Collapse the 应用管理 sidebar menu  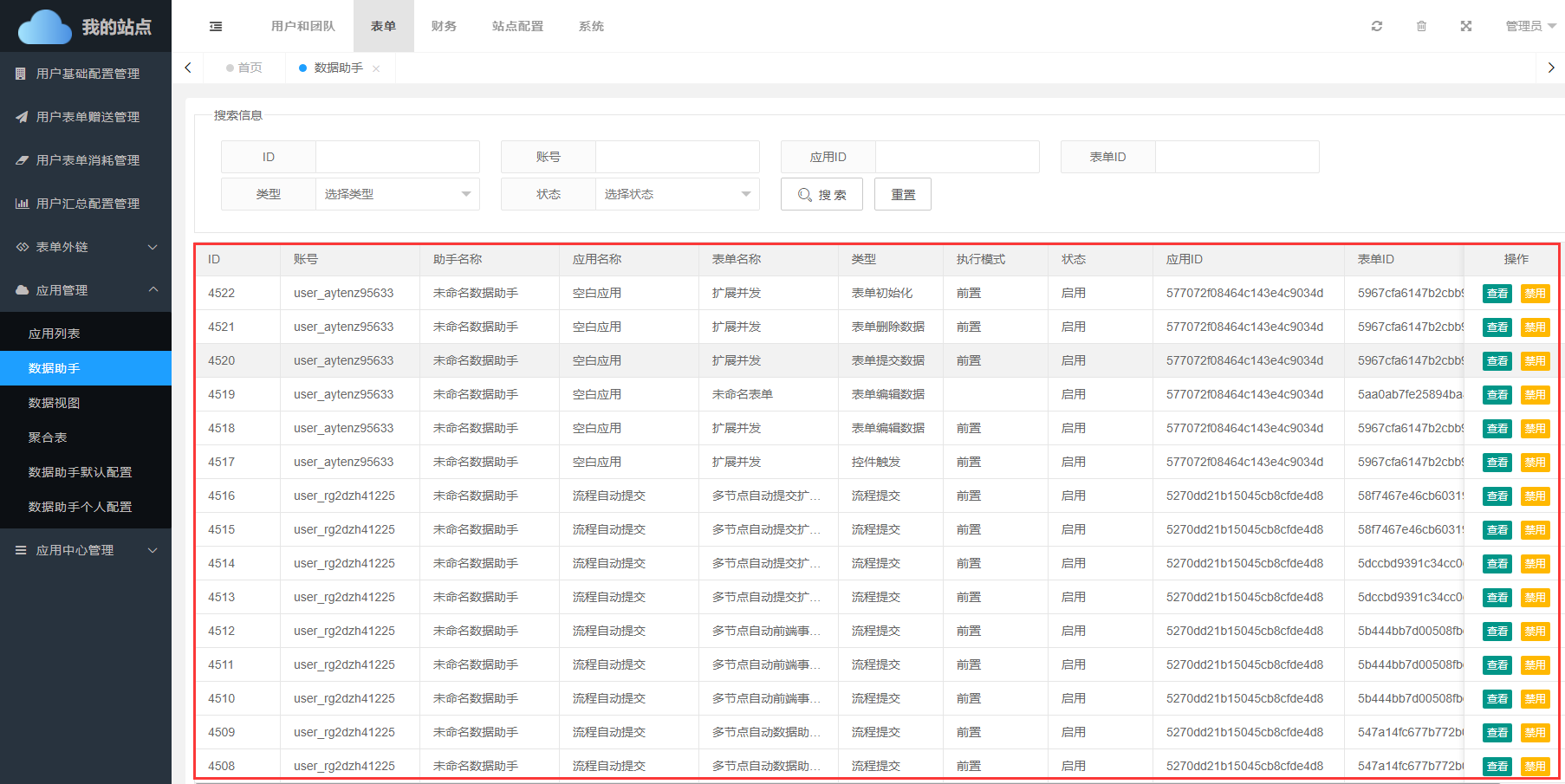[x=86, y=290]
